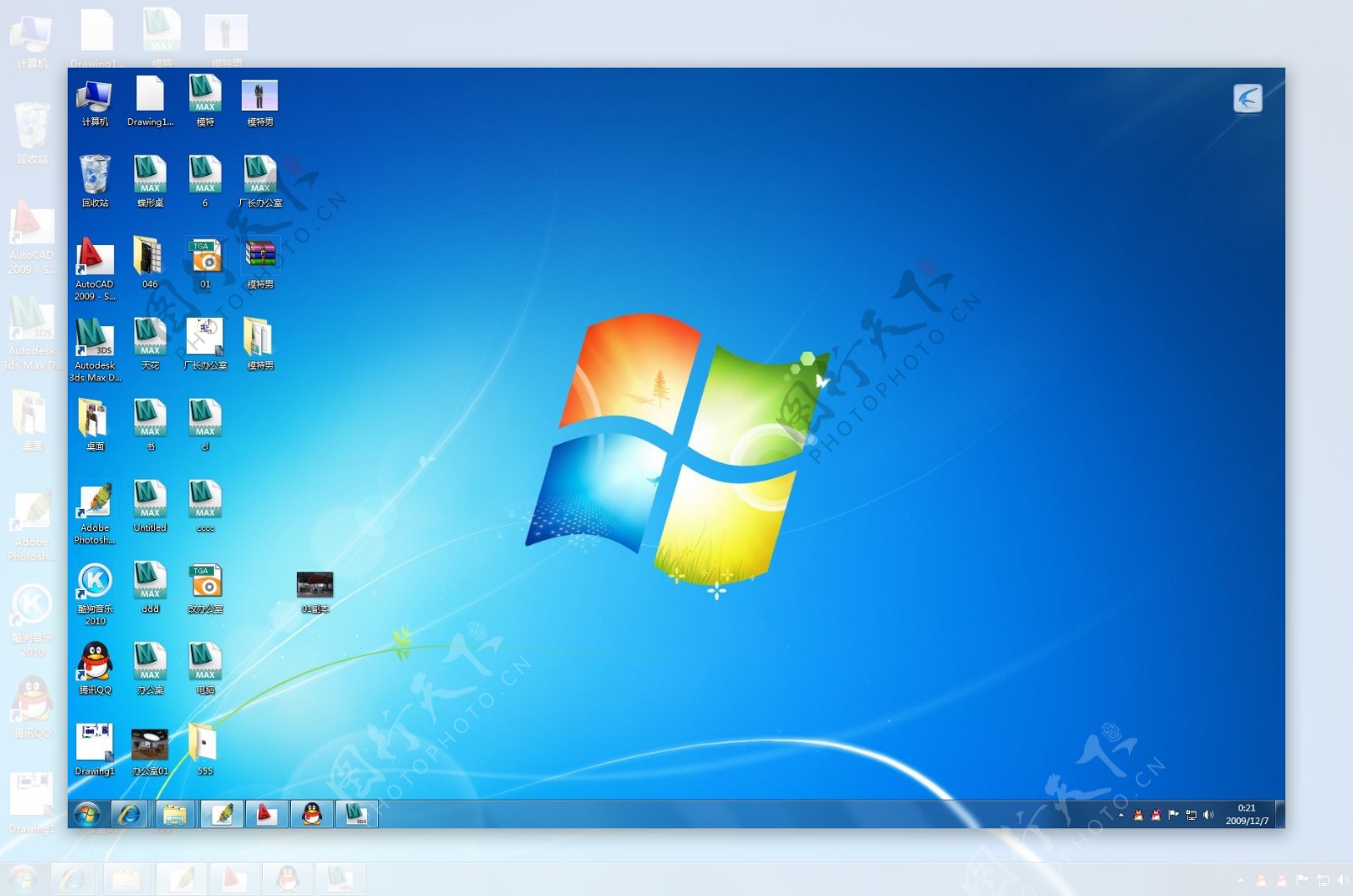This screenshot has height=896, width=1353.
Task: Open the 模特男 folder
Action: [260, 344]
